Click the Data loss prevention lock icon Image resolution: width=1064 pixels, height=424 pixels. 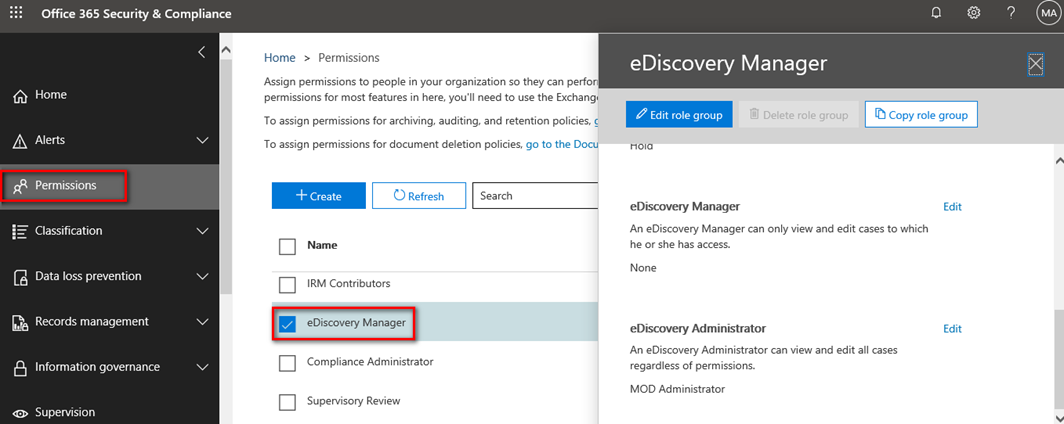point(20,277)
